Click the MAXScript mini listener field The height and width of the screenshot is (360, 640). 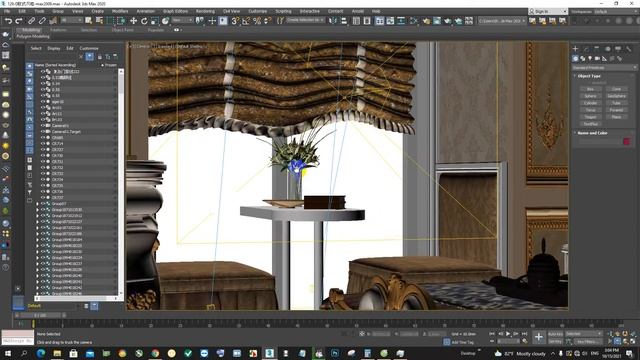[x=18, y=340]
